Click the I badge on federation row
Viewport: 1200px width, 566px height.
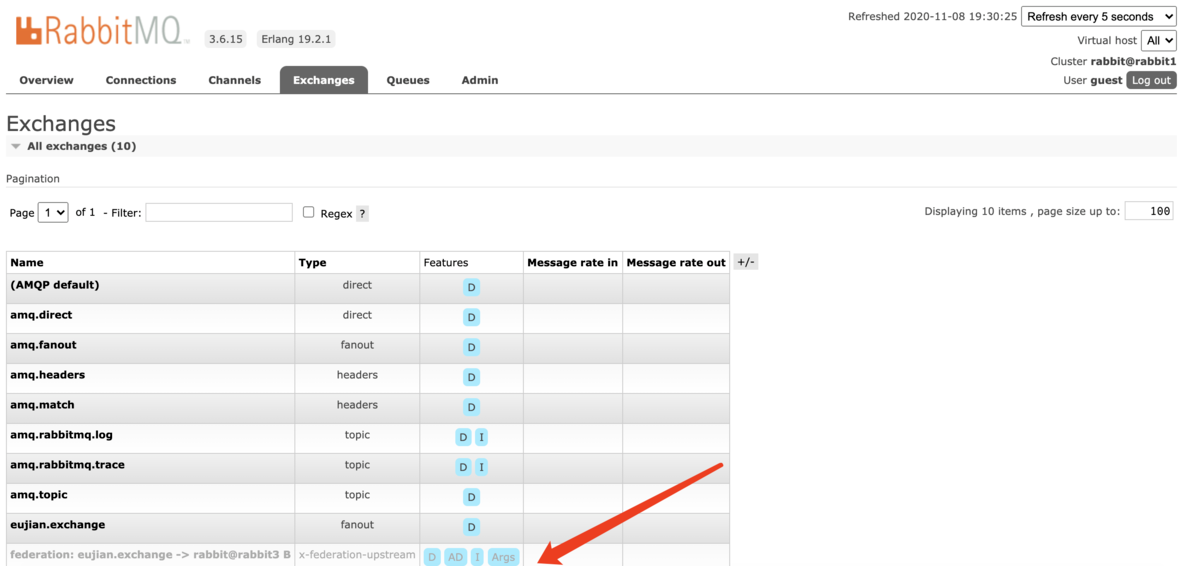pyautogui.click(x=477, y=557)
